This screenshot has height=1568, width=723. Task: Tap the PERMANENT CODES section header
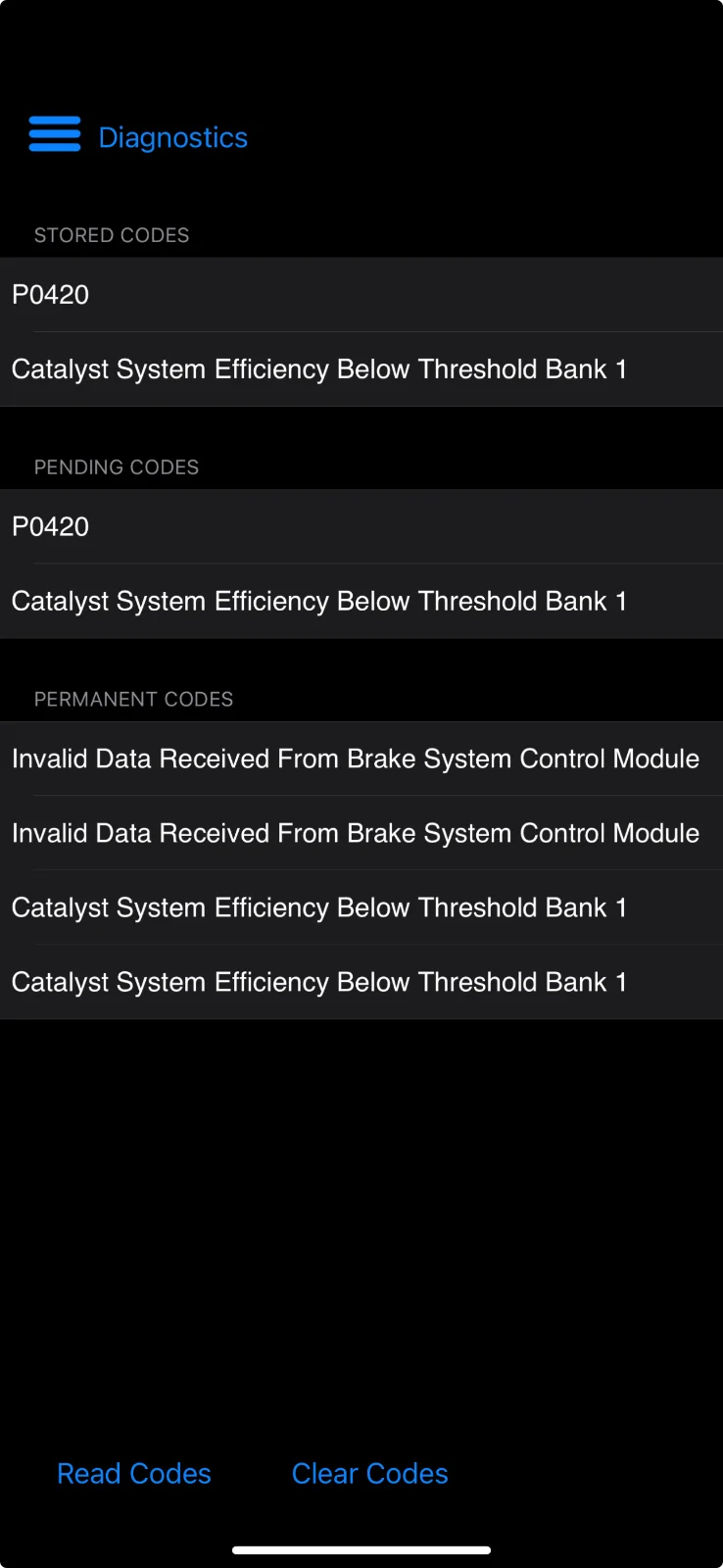(134, 700)
